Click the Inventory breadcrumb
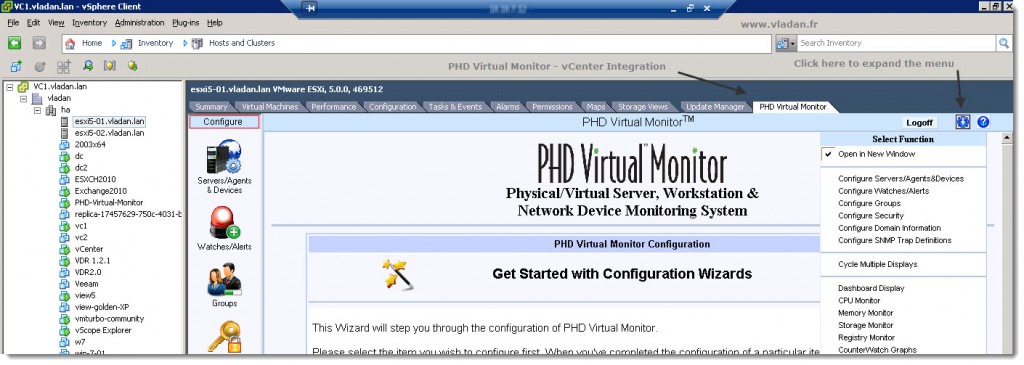Viewport: 1024px width, 365px height. (x=155, y=43)
